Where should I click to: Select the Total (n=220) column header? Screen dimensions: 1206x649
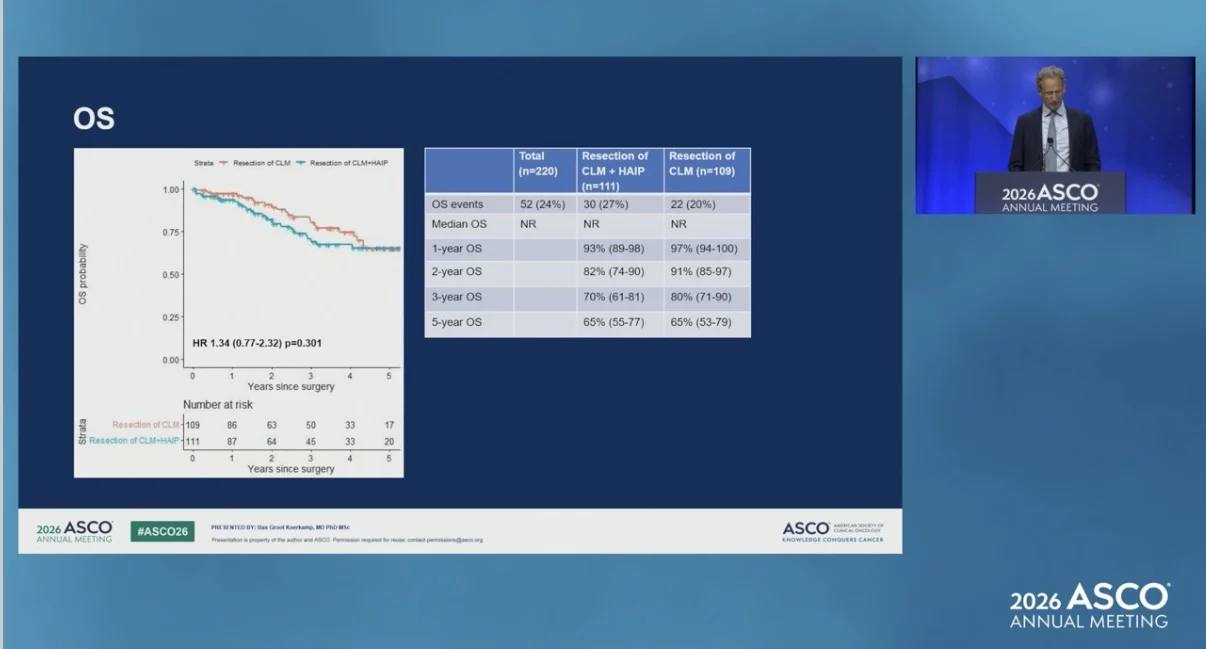[x=545, y=171]
